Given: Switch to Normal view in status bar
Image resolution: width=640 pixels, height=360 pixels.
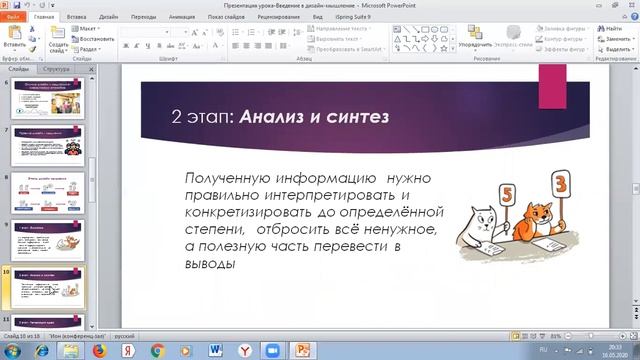Looking at the screenshot, I should point(516,336).
